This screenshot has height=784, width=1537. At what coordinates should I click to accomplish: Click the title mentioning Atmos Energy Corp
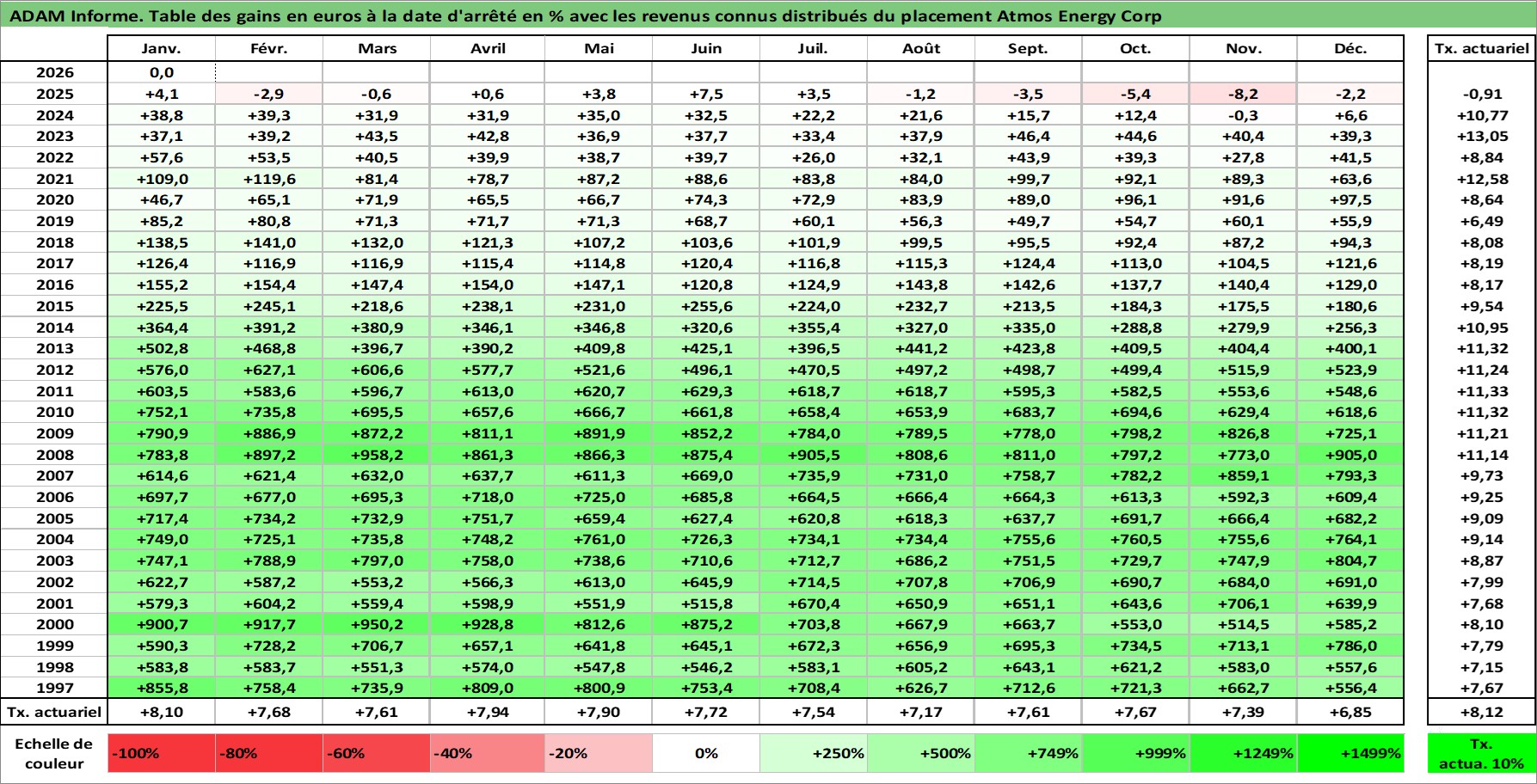click(585, 16)
